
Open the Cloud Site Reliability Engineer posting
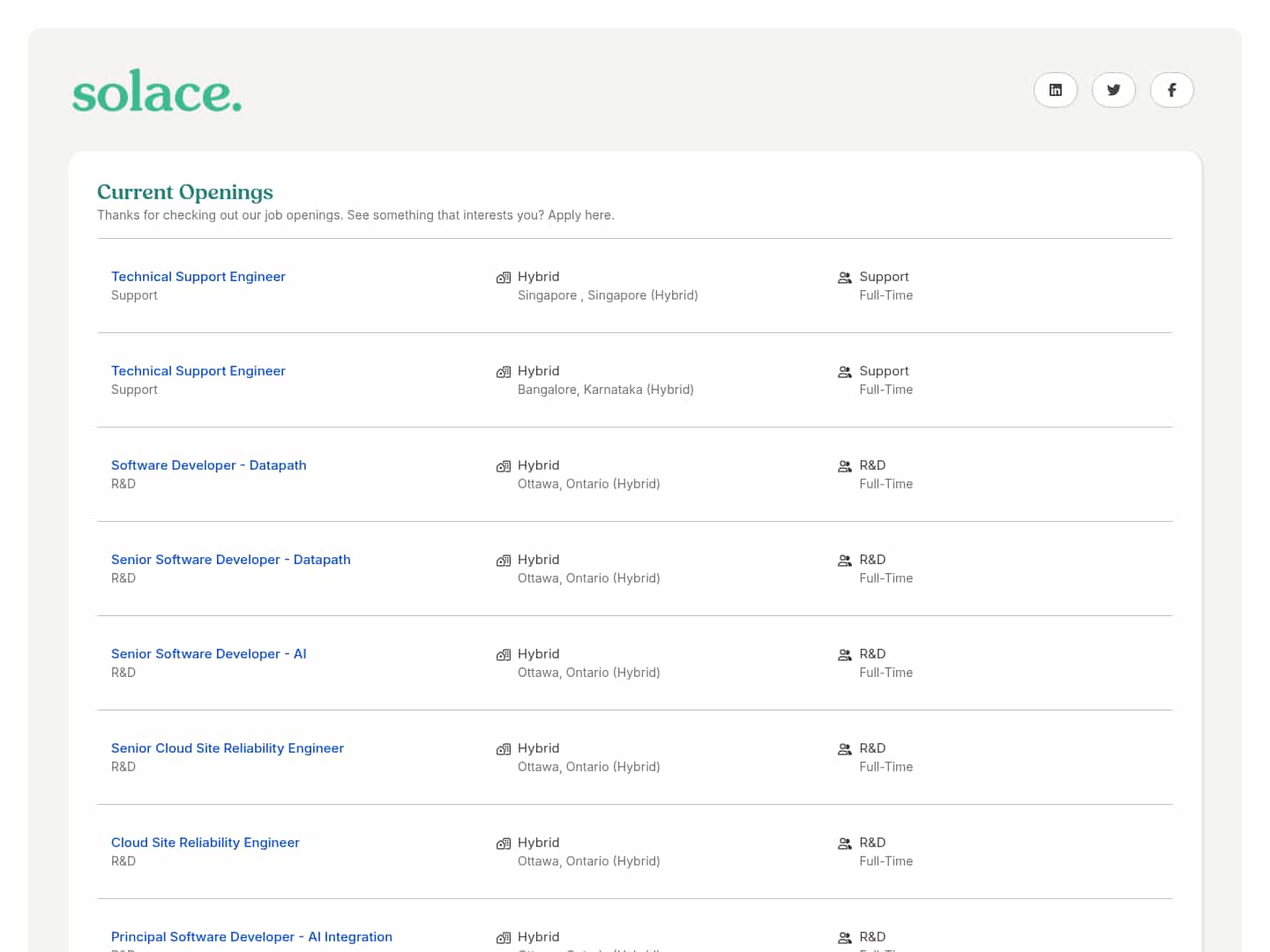(205, 843)
